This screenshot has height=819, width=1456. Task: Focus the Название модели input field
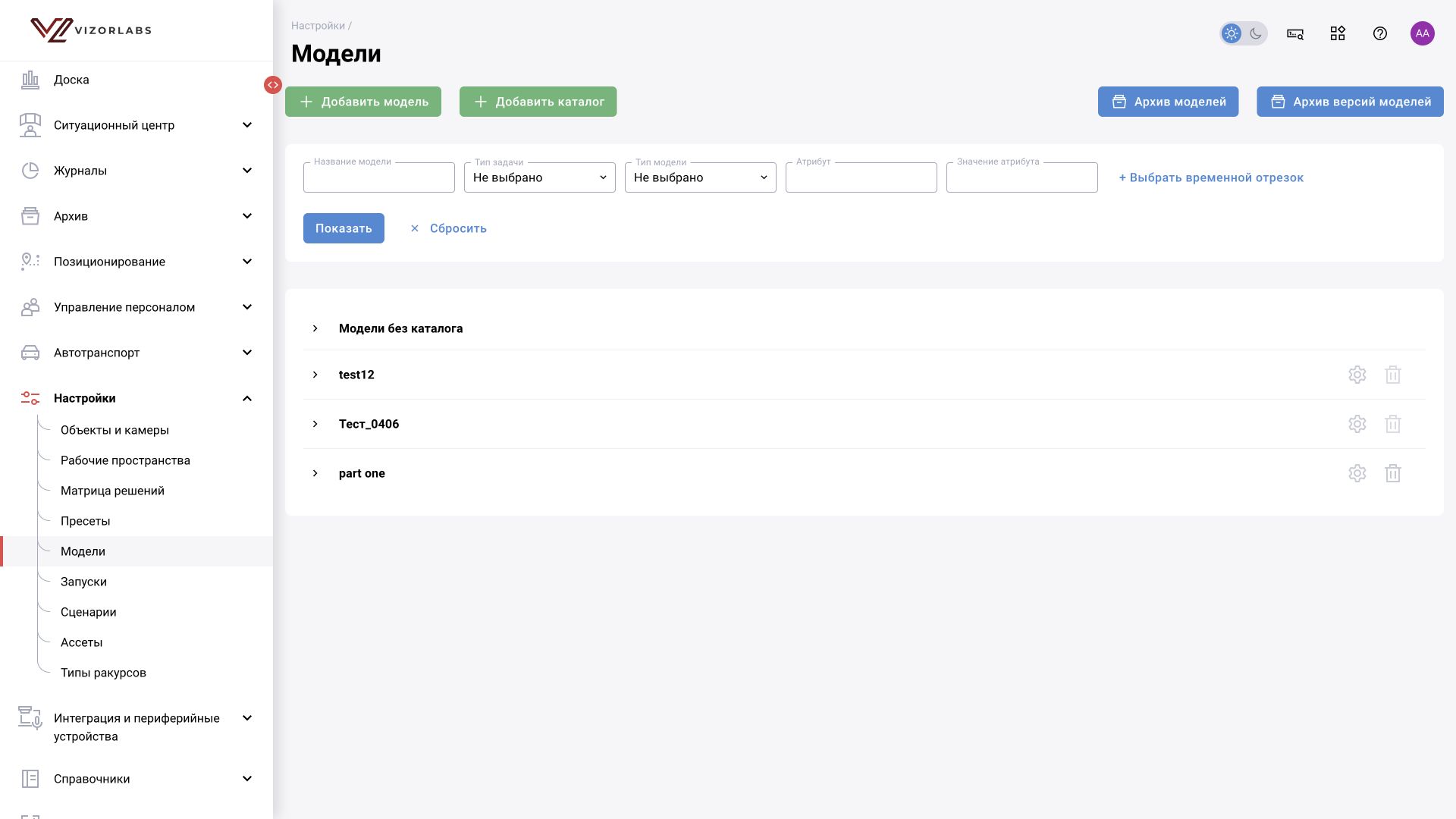[379, 177]
